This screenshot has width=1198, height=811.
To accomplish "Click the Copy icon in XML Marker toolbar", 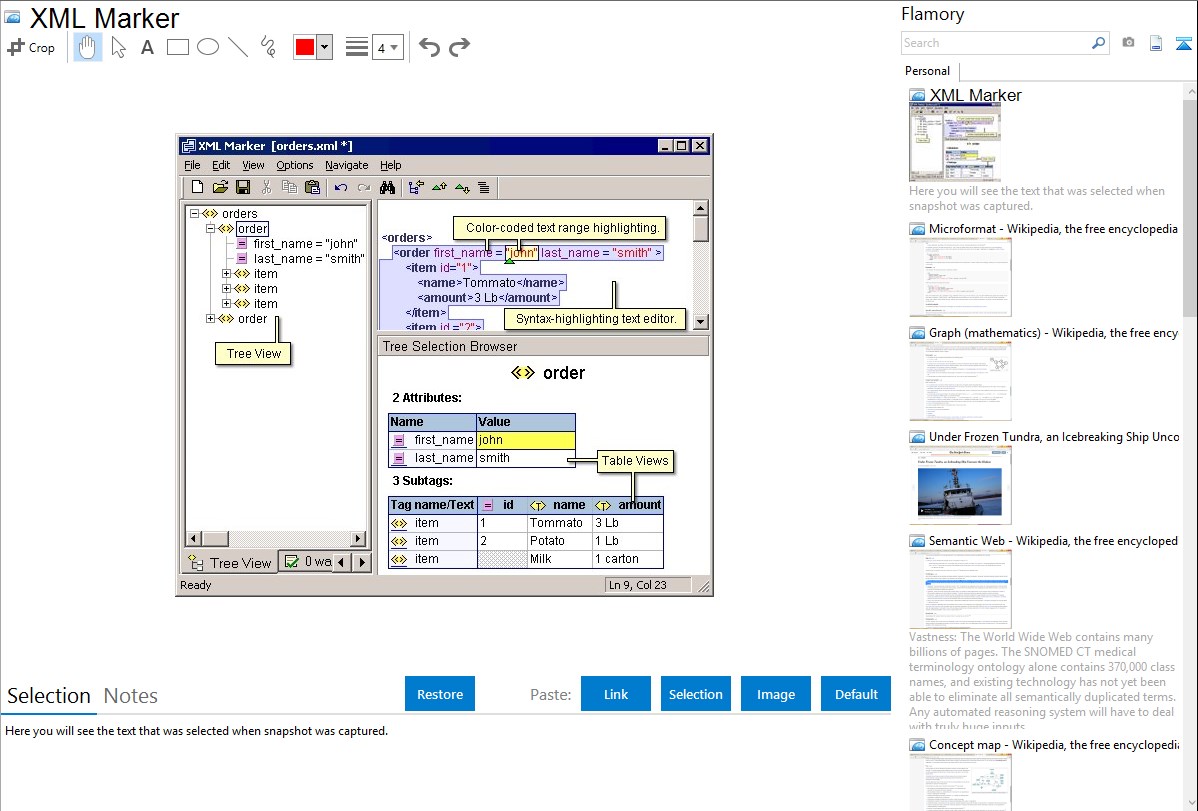I will [289, 187].
